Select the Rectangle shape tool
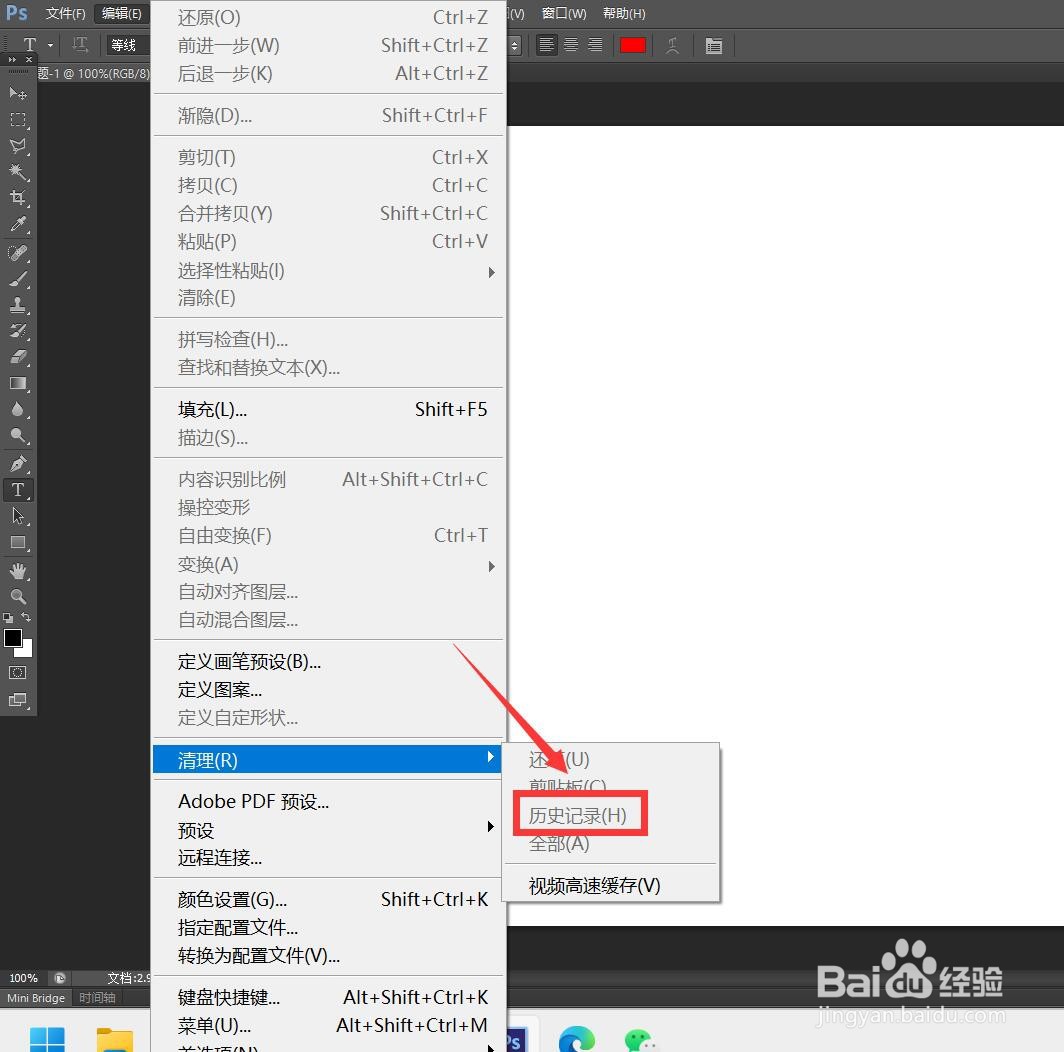 pos(18,542)
